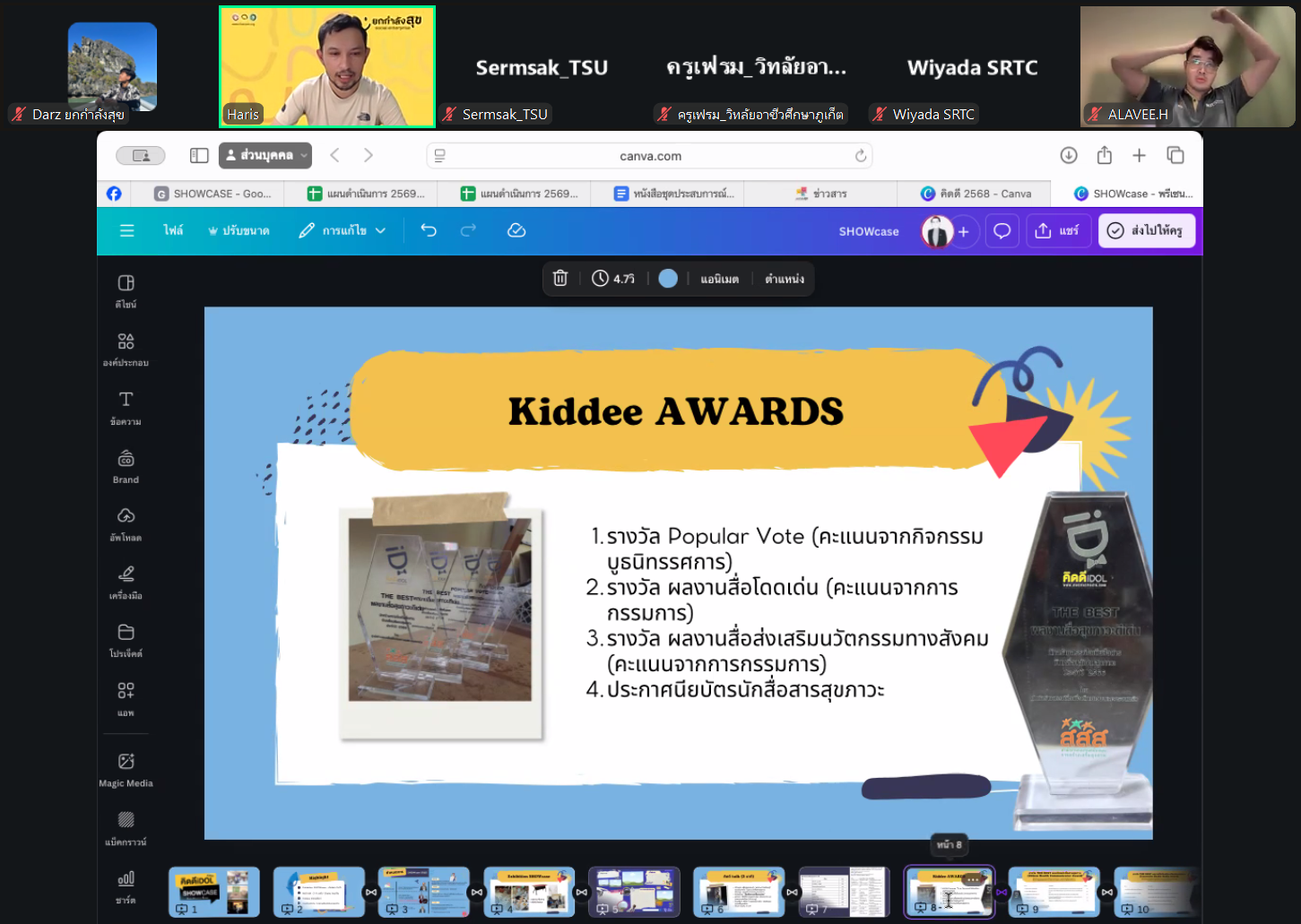Open the Safari profile dropdown
This screenshot has height=924, width=1301.
tap(265, 155)
